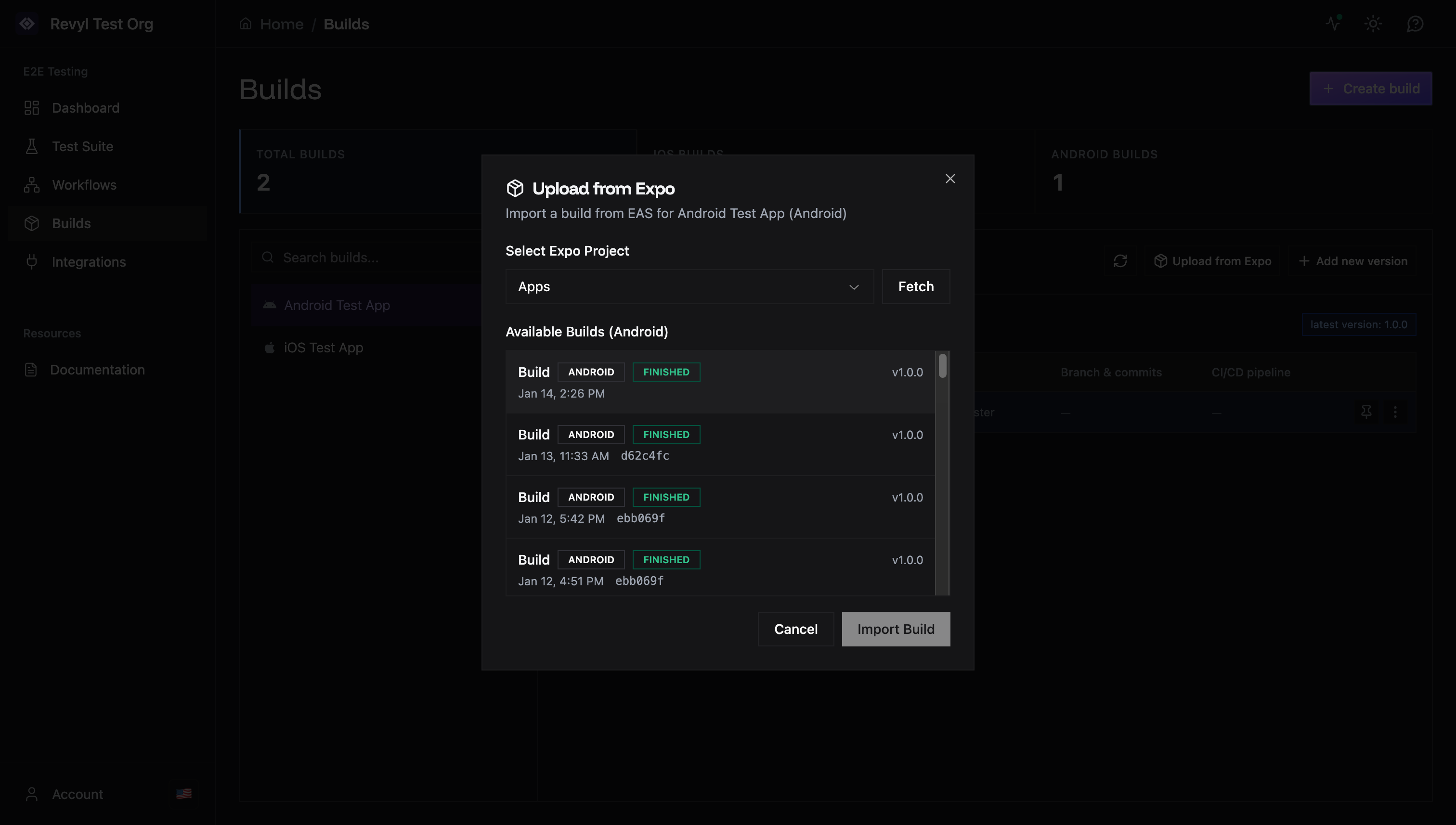Open Test Suite from the sidebar icon
The image size is (1456, 825).
pyautogui.click(x=32, y=146)
